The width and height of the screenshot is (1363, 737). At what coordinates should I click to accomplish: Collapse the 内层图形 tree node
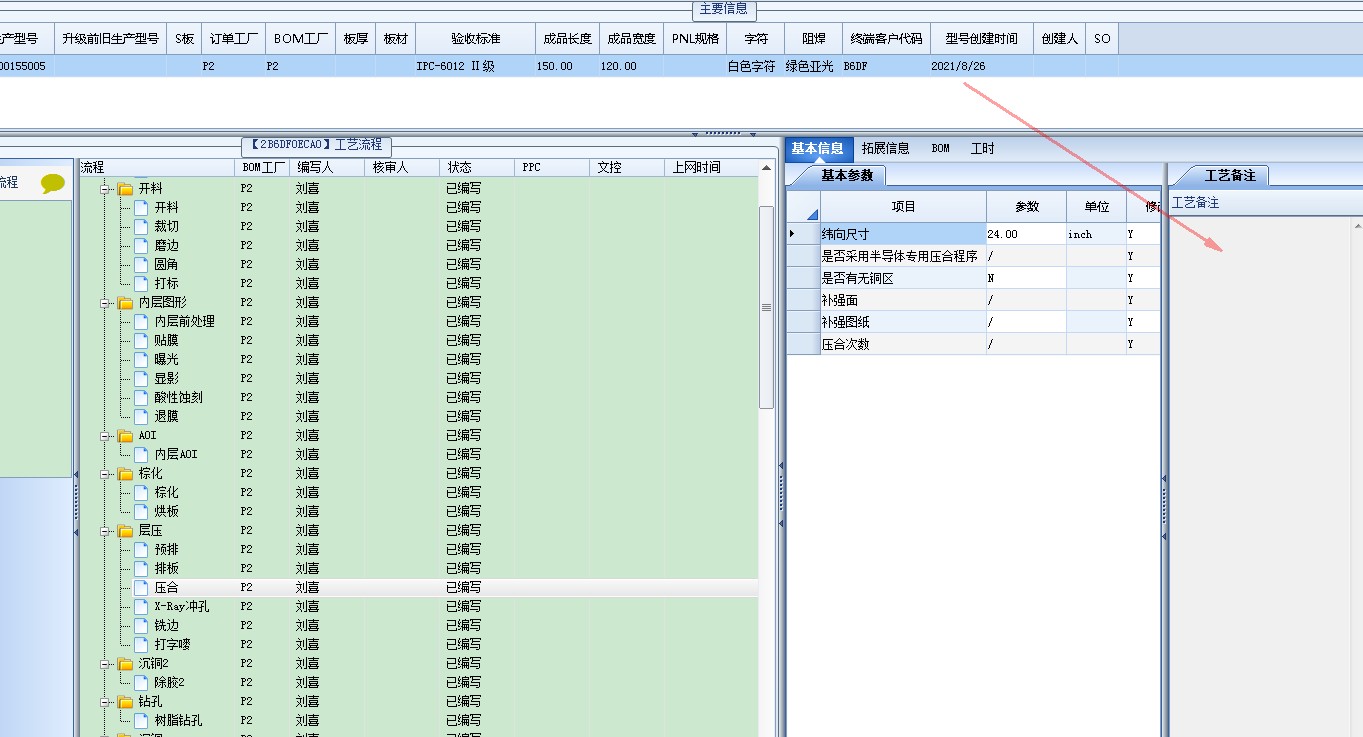point(105,302)
